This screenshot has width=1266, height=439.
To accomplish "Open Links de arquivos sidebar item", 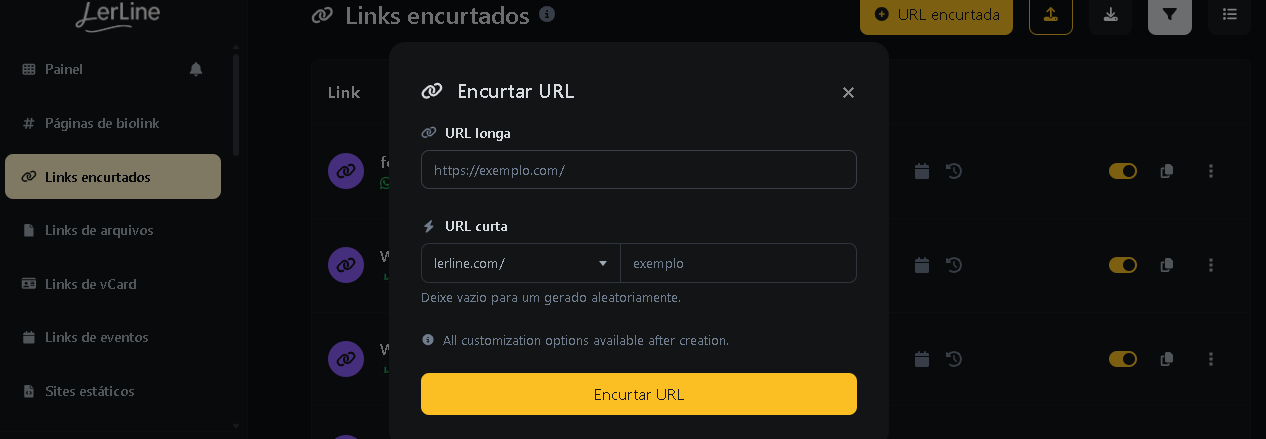I will tap(99, 230).
